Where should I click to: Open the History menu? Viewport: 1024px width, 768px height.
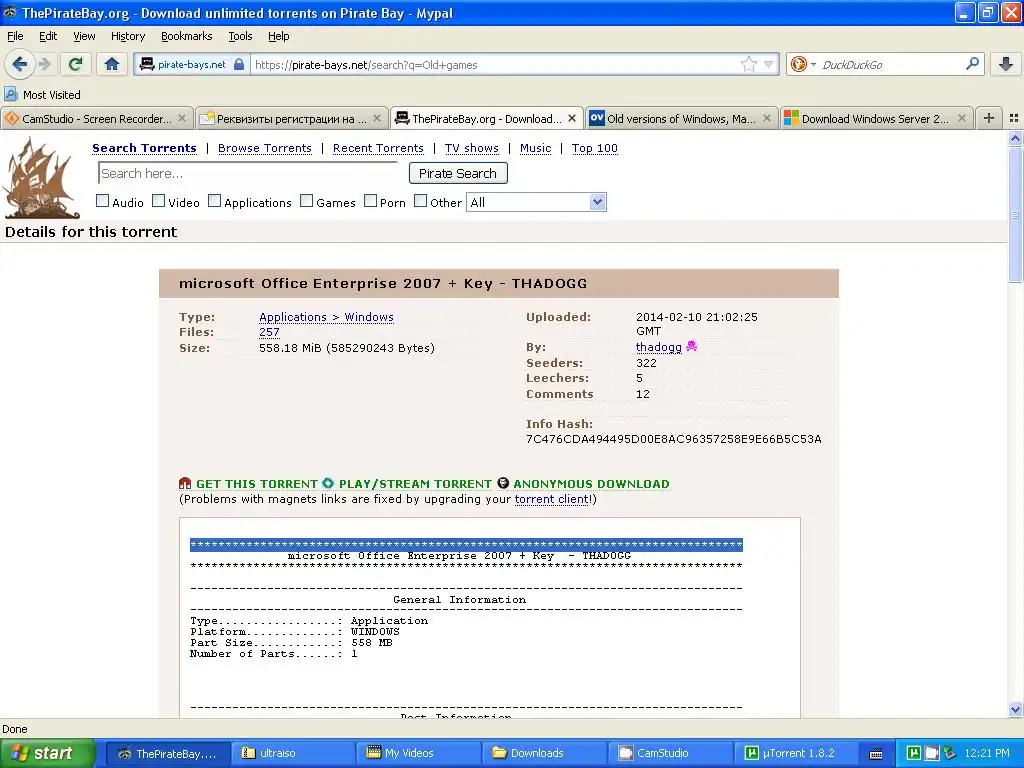click(128, 36)
